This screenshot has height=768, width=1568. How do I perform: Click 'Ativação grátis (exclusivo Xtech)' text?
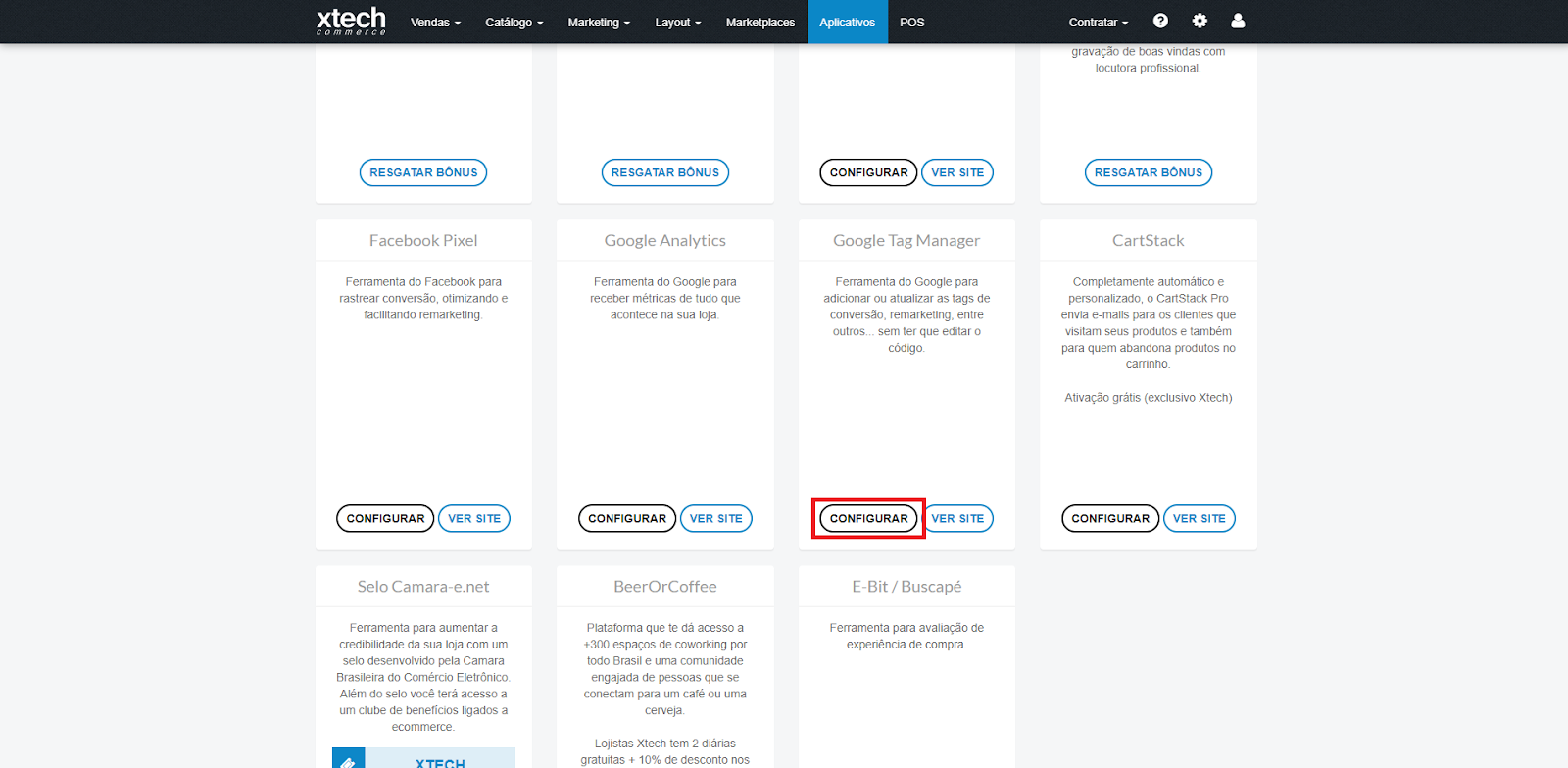[x=1149, y=398]
